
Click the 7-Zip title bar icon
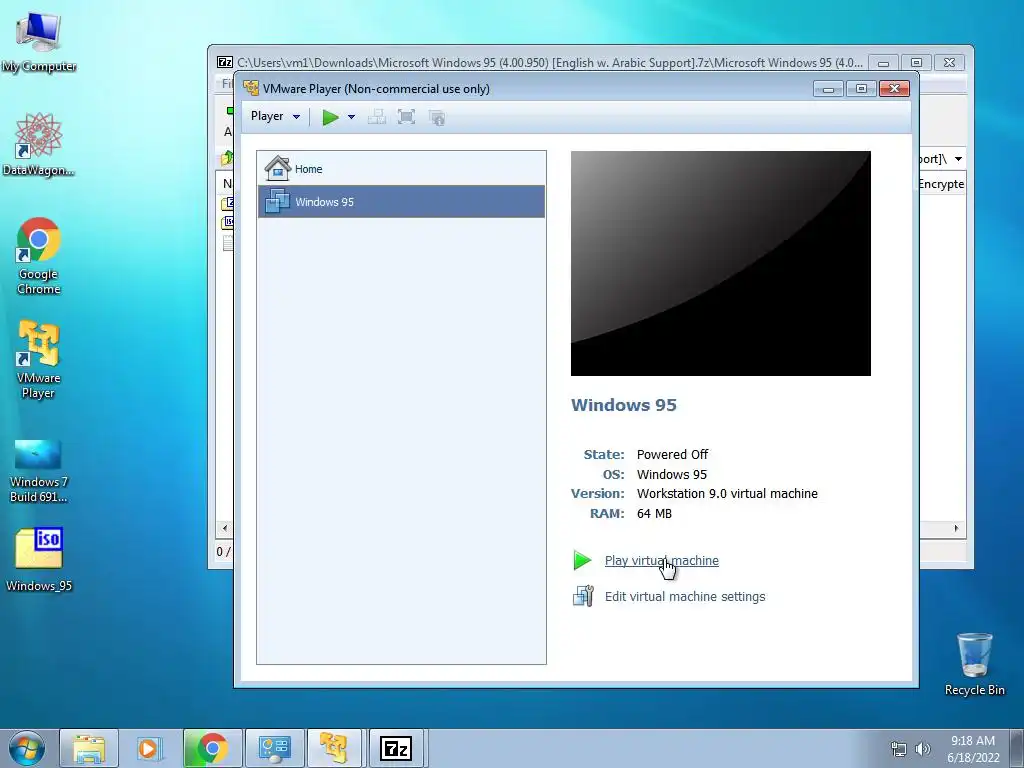click(x=225, y=62)
